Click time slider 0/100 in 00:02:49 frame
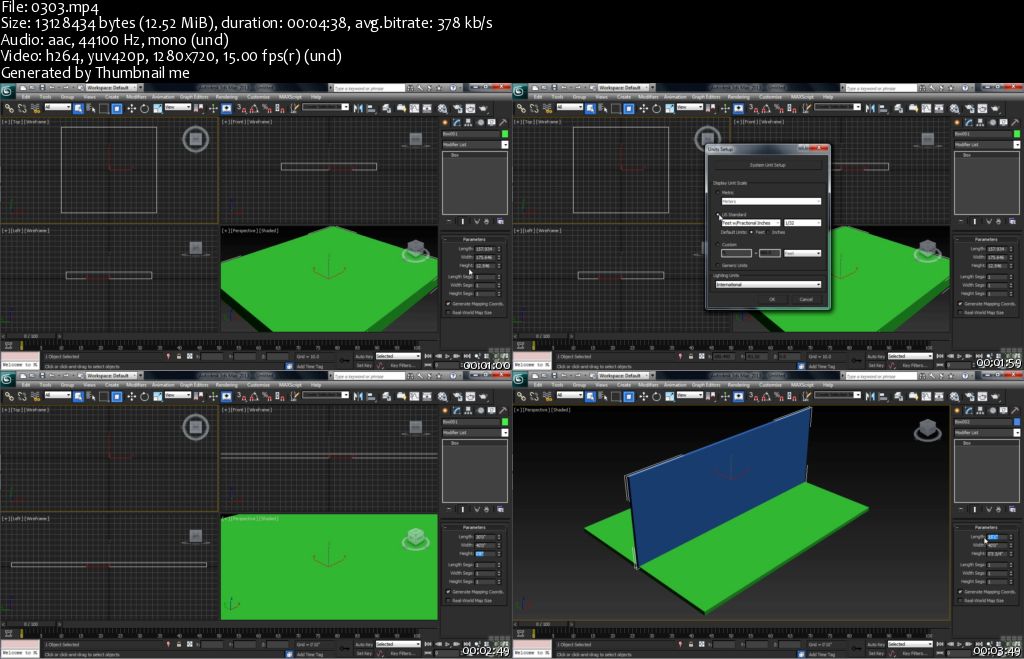Viewport: 1024px width, 659px height. click(x=31, y=624)
